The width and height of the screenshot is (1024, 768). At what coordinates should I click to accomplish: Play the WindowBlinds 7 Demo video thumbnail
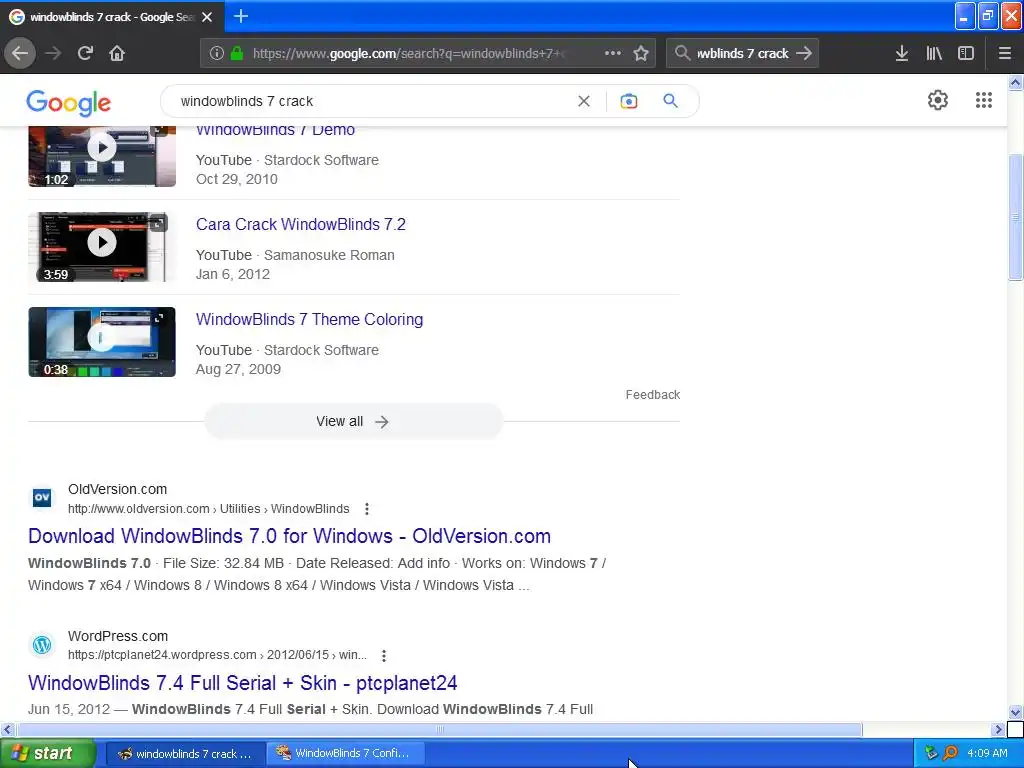click(x=102, y=155)
